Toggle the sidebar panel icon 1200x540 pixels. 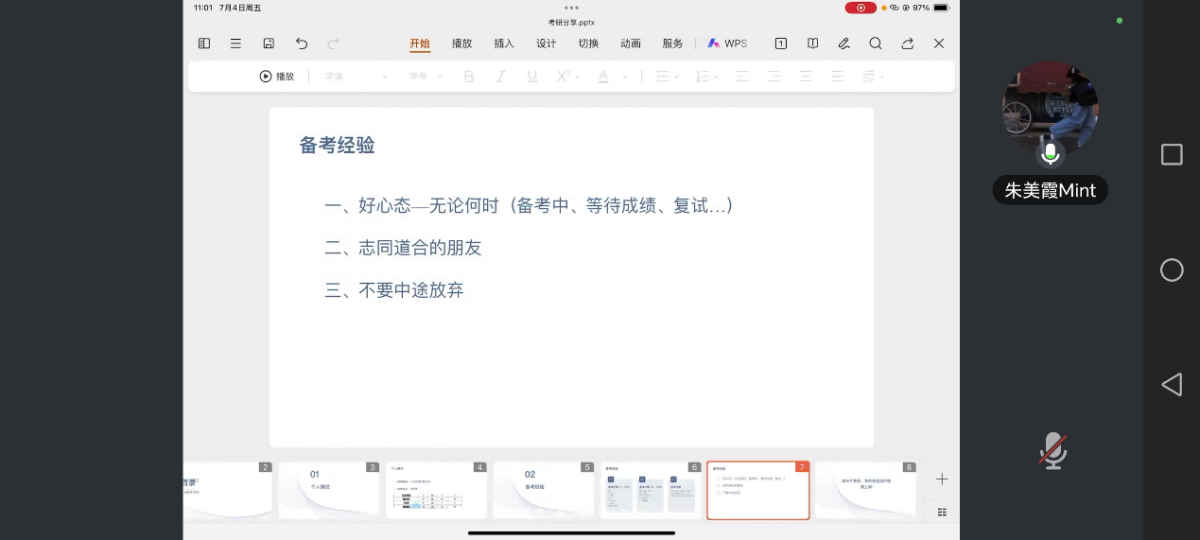(204, 44)
